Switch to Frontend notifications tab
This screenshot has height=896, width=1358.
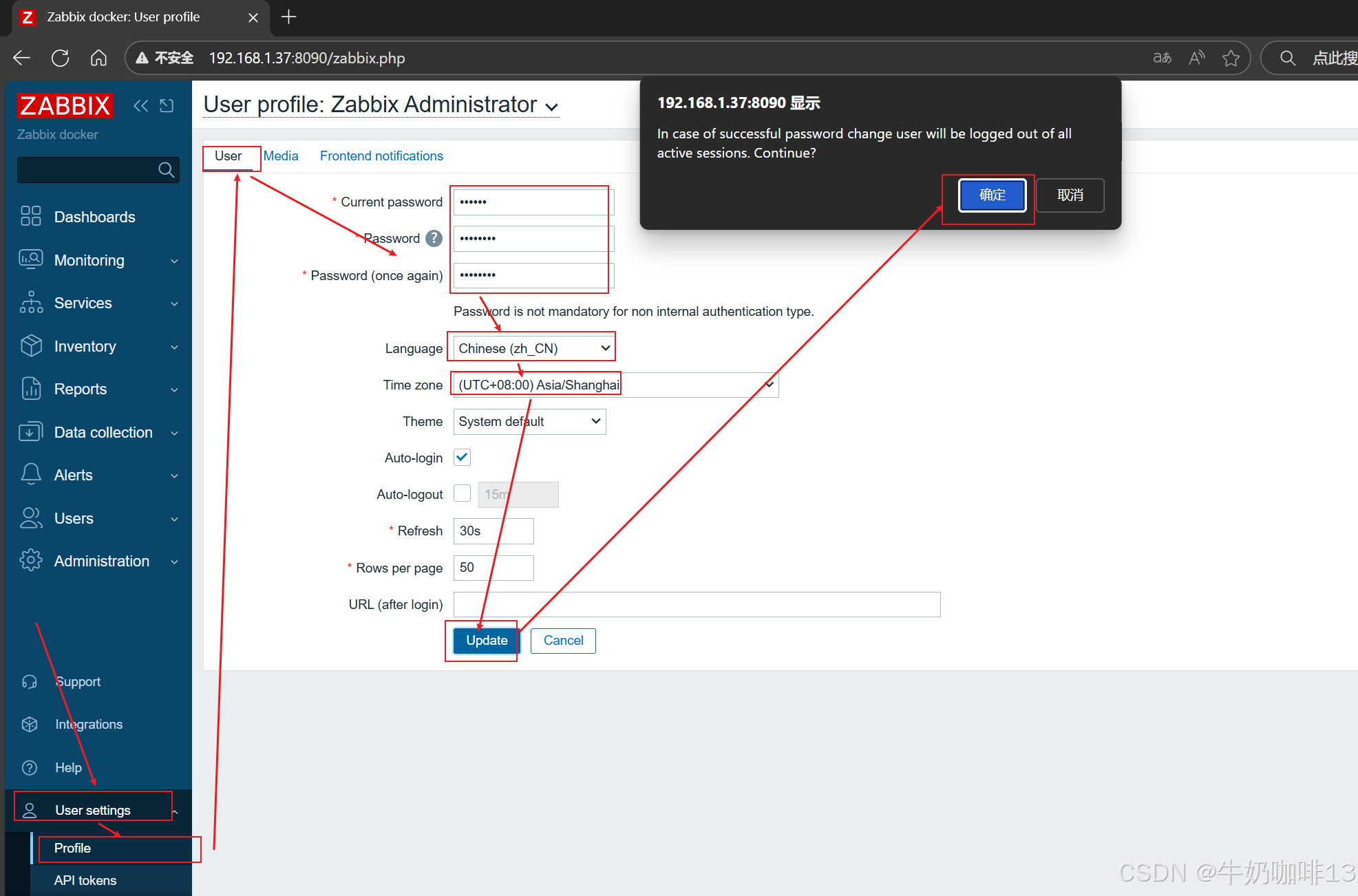(381, 156)
